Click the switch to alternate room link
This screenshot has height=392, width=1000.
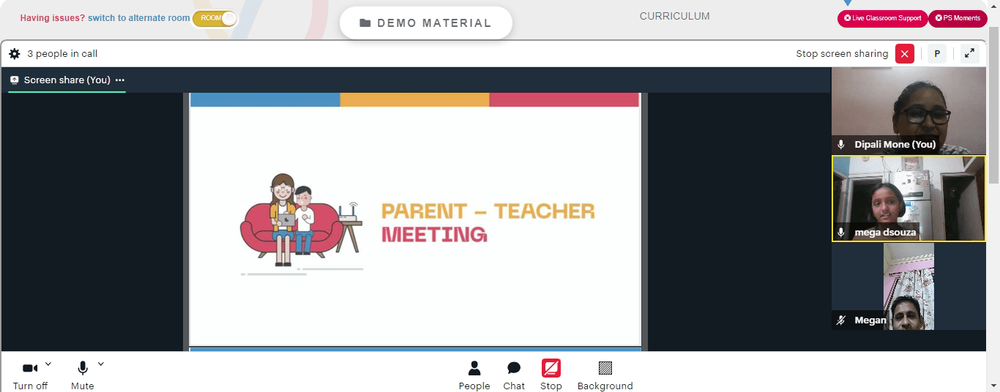point(138,18)
